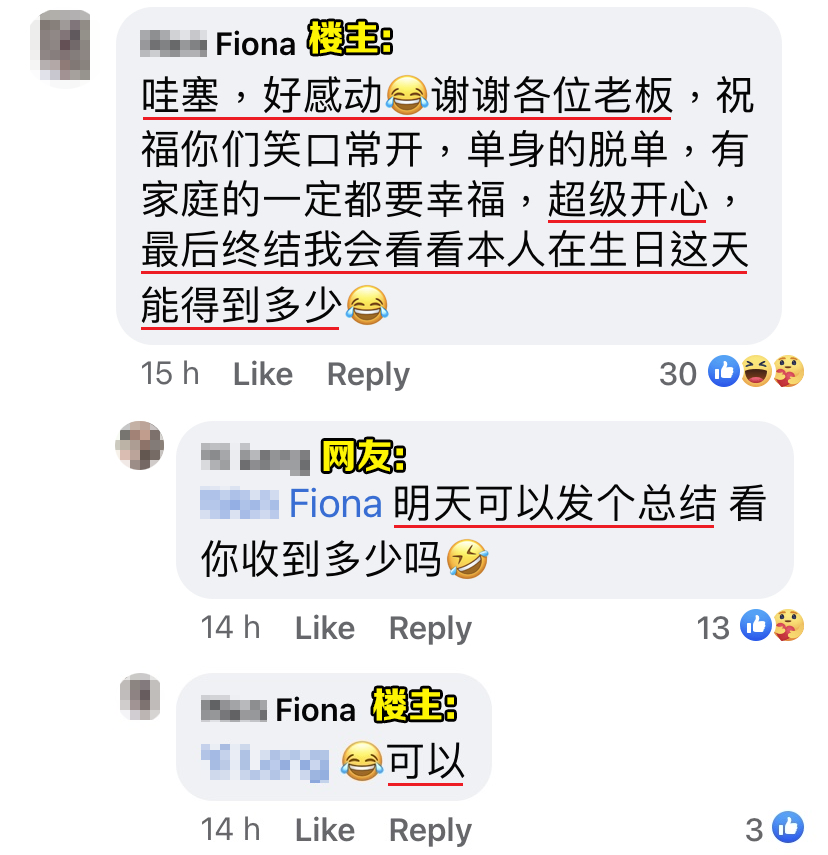Image resolution: width=828 pixels, height=855 pixels.
Task: Click the 15 h timestamp on the top comment
Action: [x=170, y=374]
